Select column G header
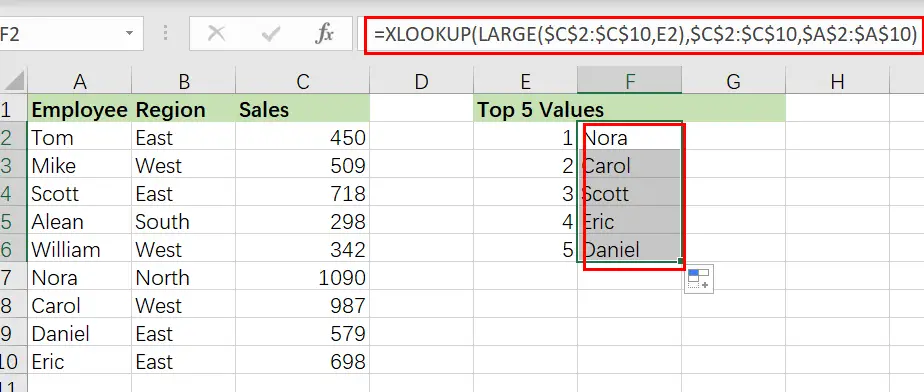924x392 pixels. tap(733, 81)
